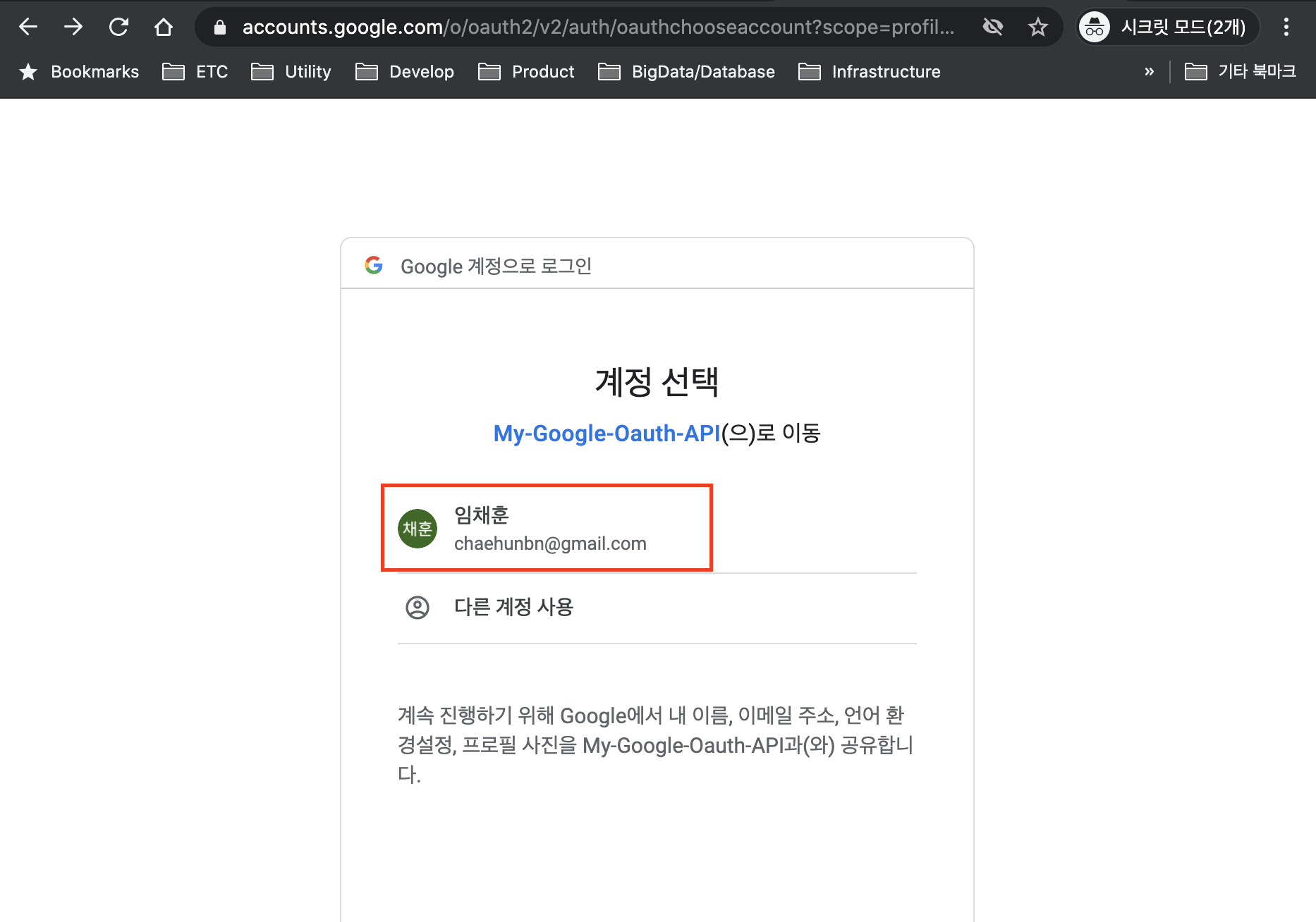1316x922 pixels.
Task: View site security lock info
Action: (x=220, y=27)
